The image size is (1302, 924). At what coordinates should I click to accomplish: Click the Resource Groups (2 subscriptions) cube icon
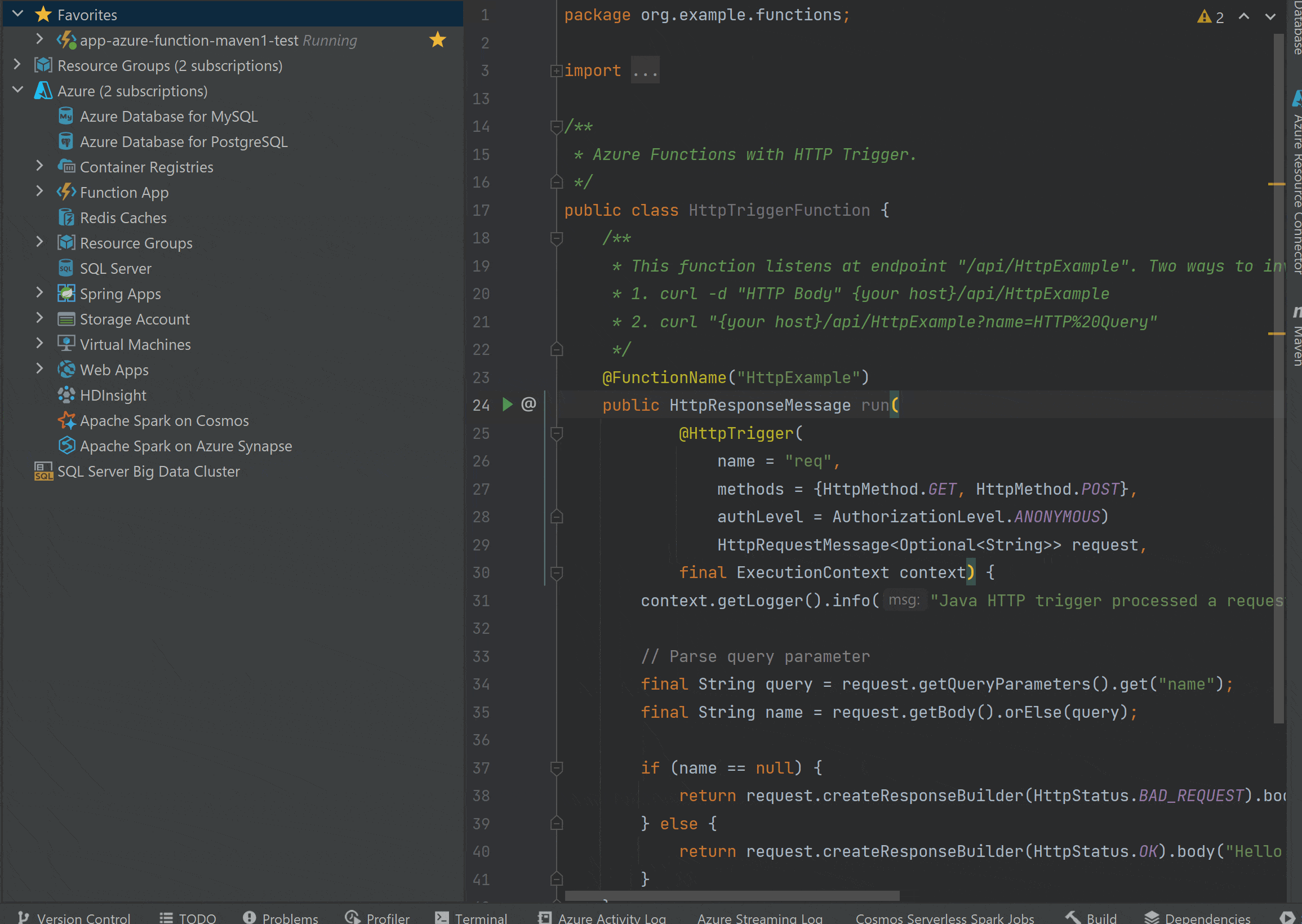[x=43, y=65]
